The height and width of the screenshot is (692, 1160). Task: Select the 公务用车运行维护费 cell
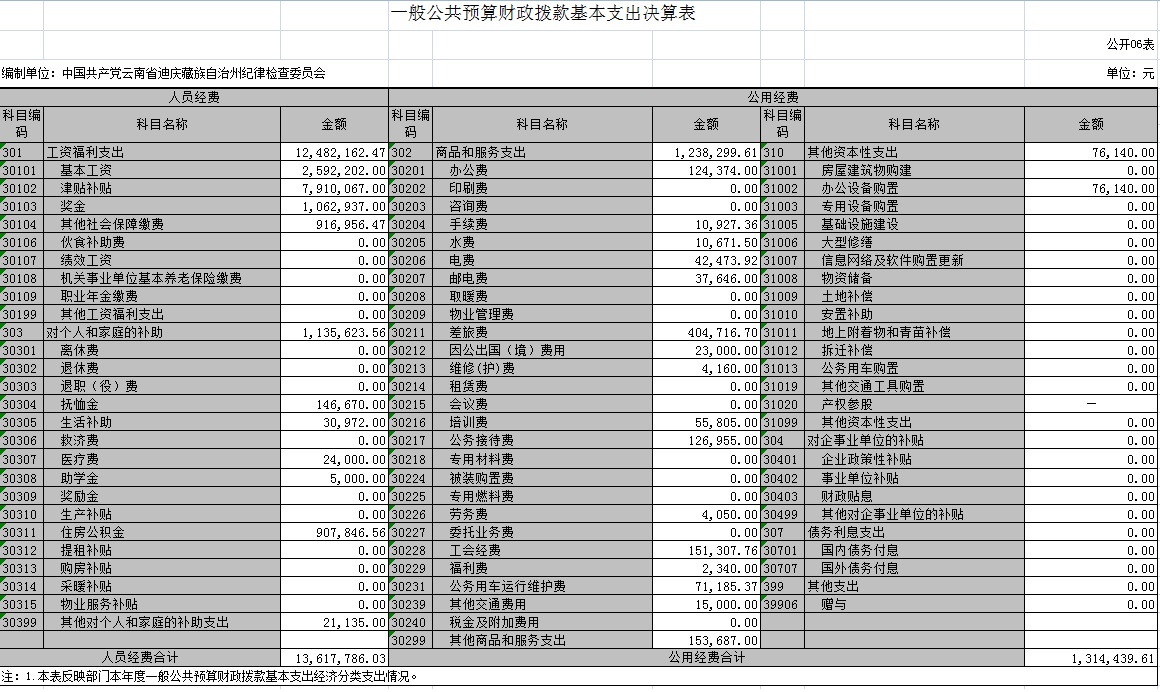click(542, 586)
